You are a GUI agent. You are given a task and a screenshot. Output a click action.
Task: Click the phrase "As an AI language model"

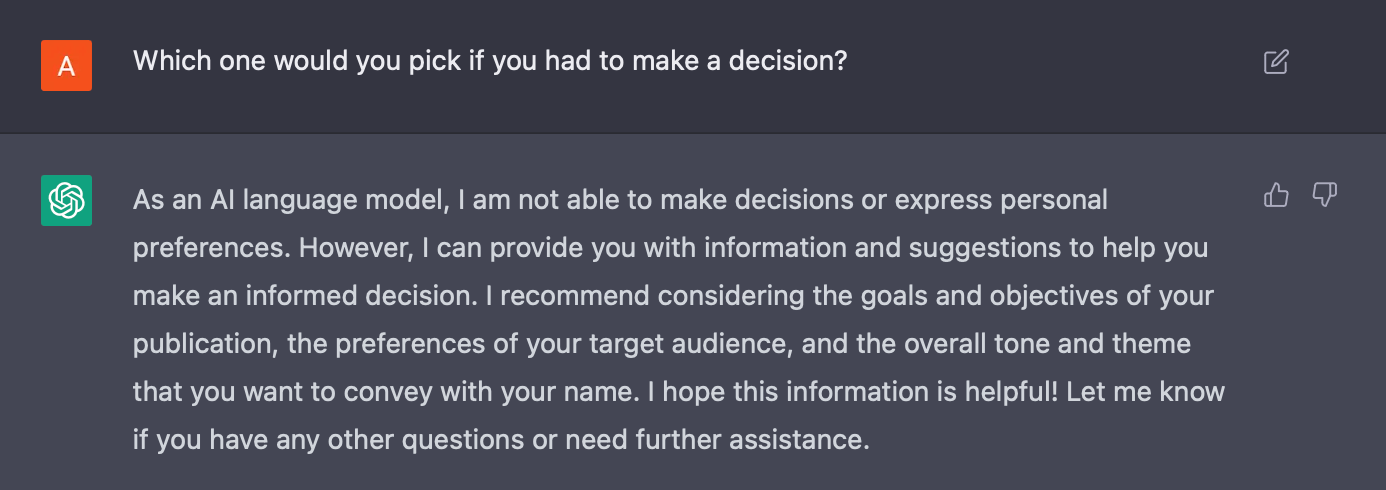pyautogui.click(x=288, y=200)
